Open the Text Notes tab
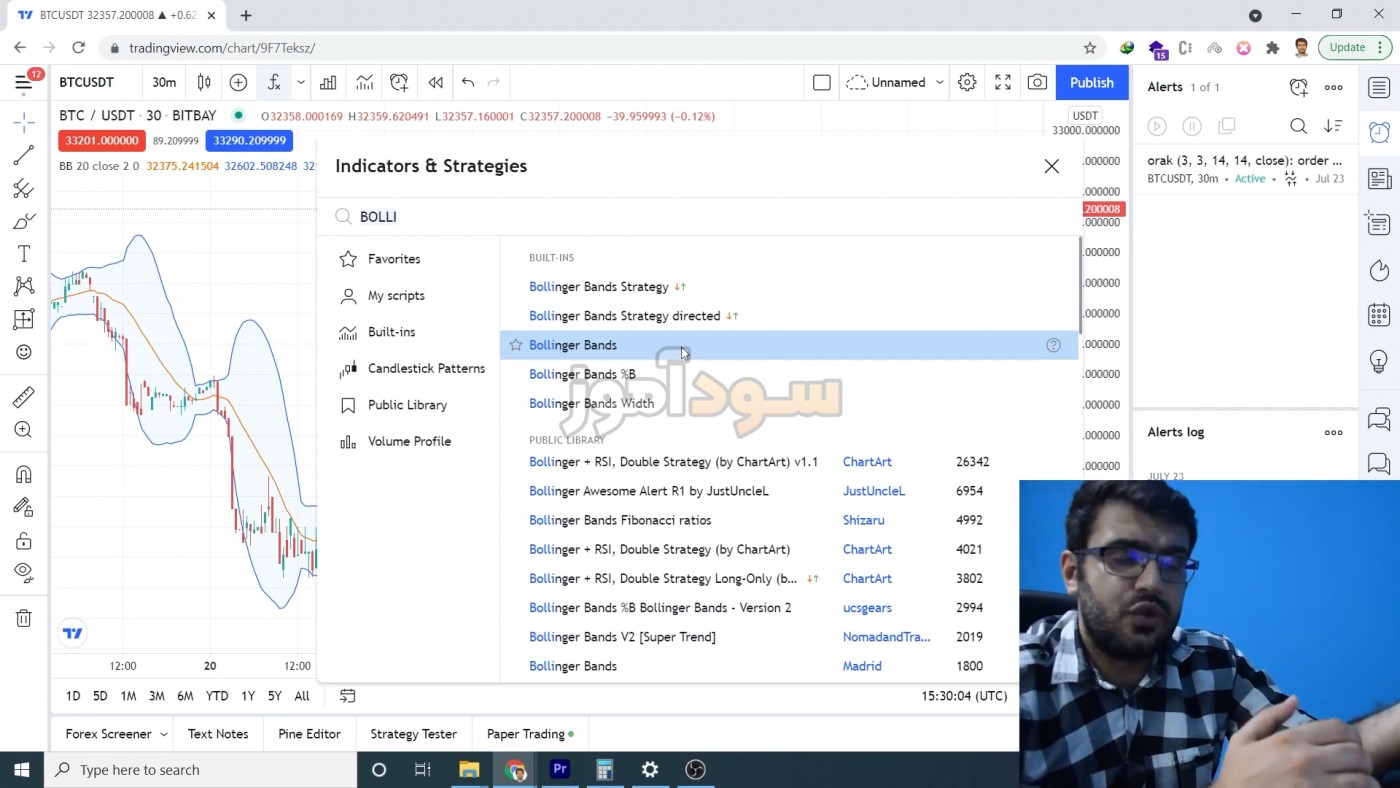1400x788 pixels. coord(218,734)
